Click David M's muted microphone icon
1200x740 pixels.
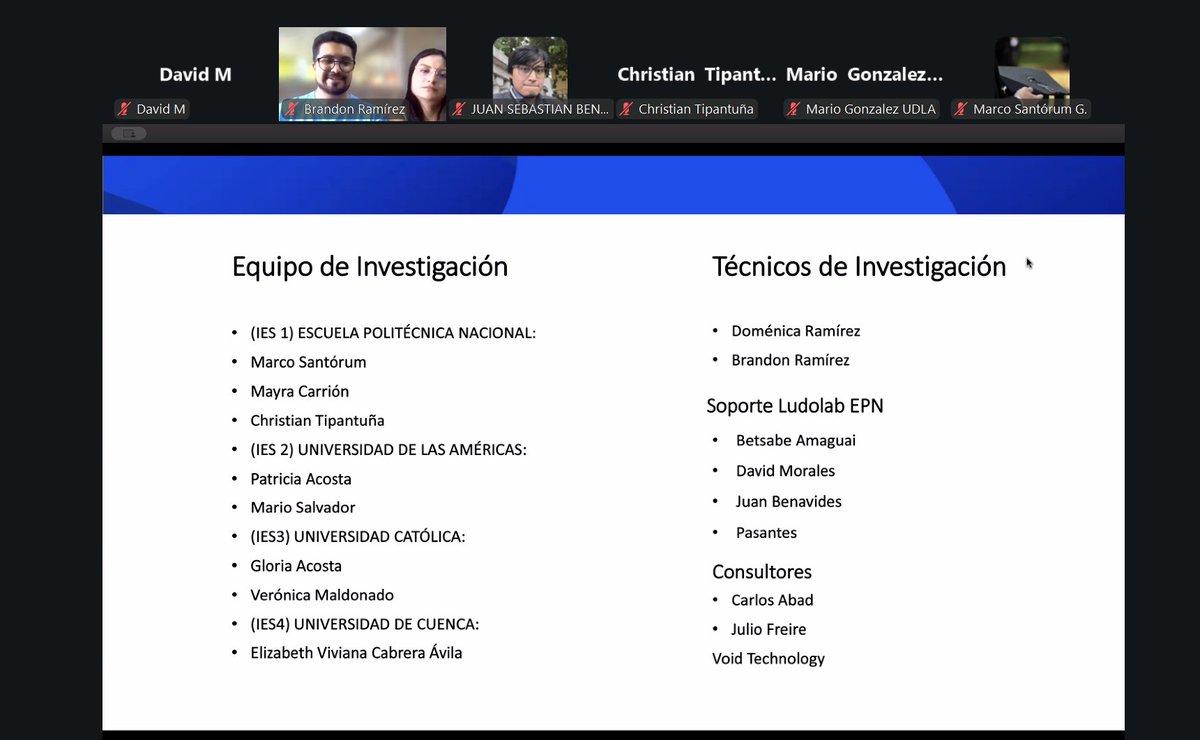click(124, 109)
